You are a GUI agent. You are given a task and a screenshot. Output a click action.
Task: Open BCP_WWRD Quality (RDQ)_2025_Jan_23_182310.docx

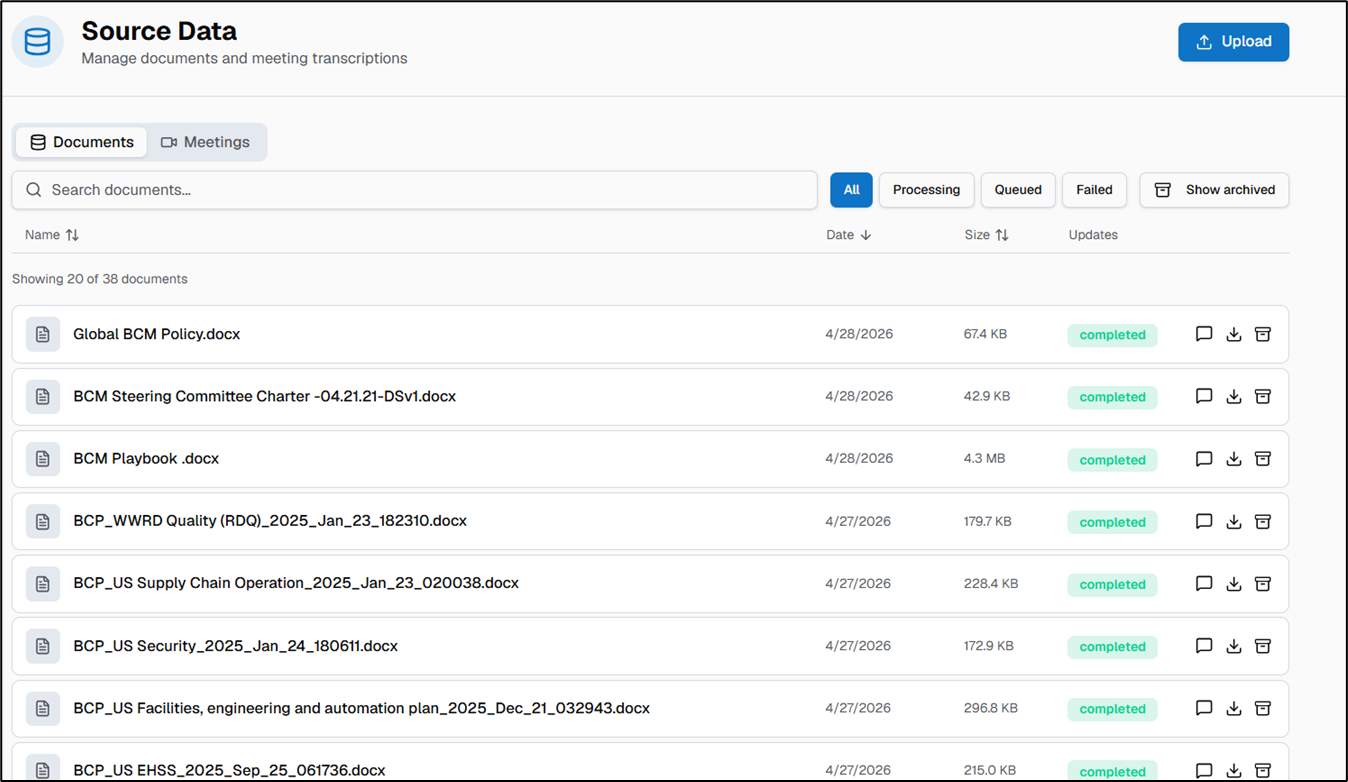coord(270,521)
